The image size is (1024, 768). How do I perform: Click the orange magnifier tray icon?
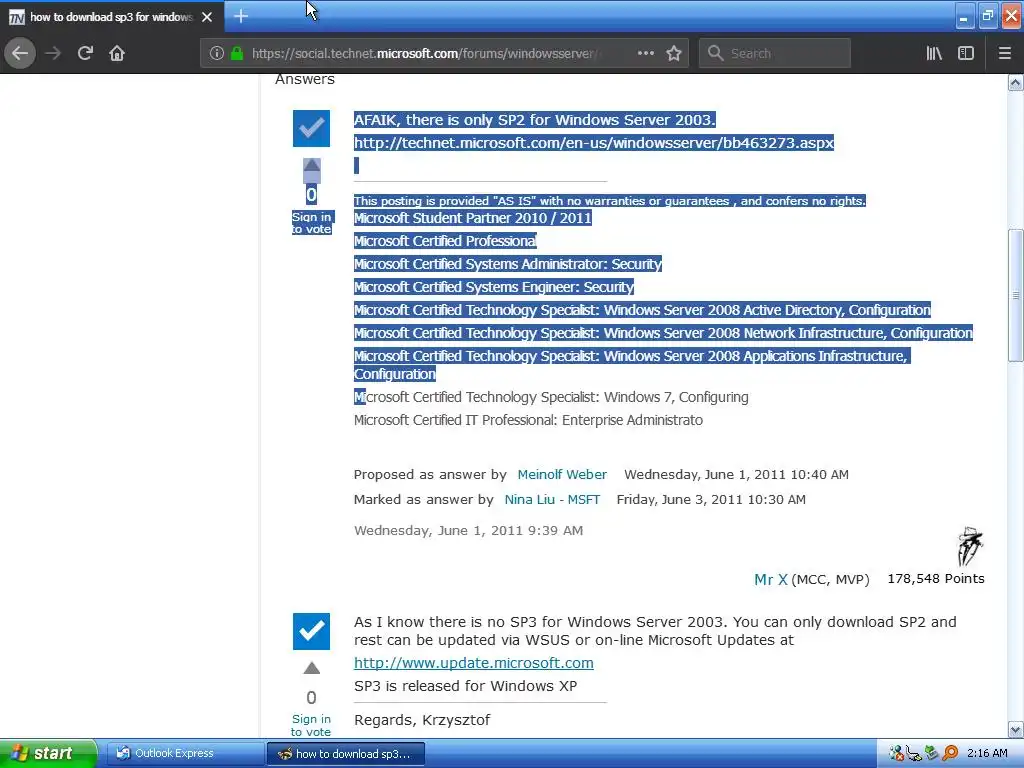tap(950, 753)
